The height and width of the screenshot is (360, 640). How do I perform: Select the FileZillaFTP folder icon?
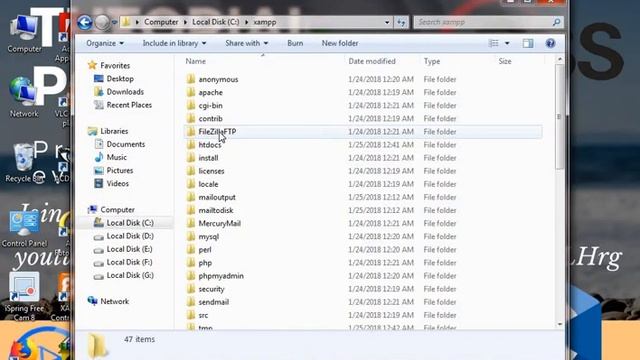coord(191,131)
